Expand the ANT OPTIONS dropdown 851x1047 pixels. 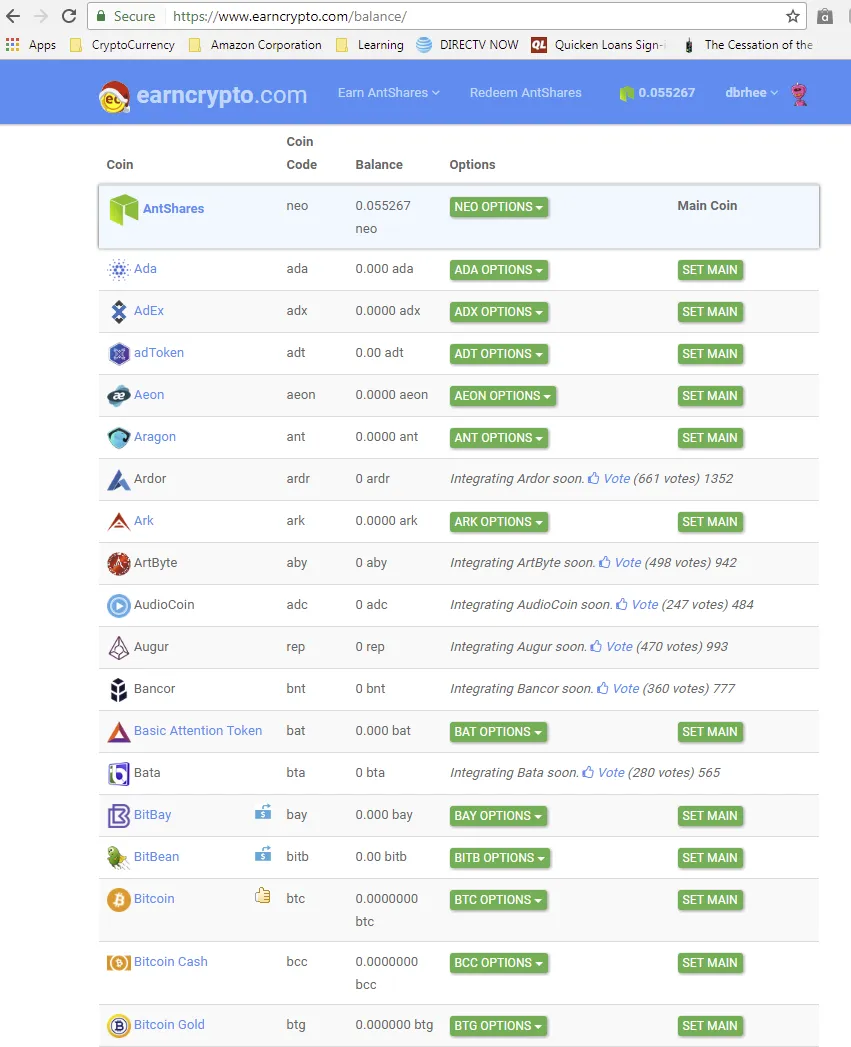[498, 438]
